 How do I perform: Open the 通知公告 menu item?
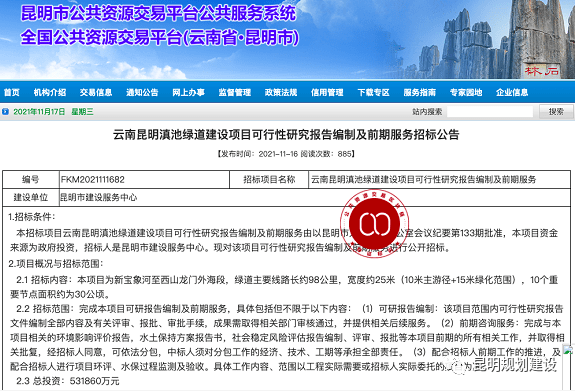[x=142, y=92]
